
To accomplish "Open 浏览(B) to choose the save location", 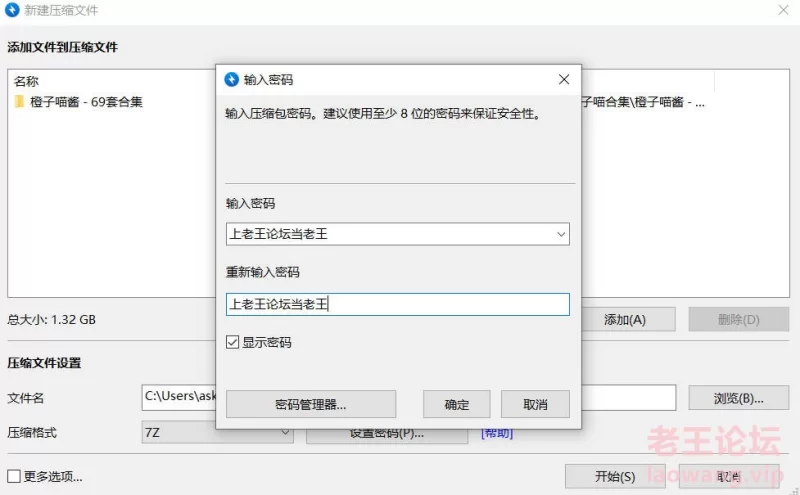I will coord(738,397).
